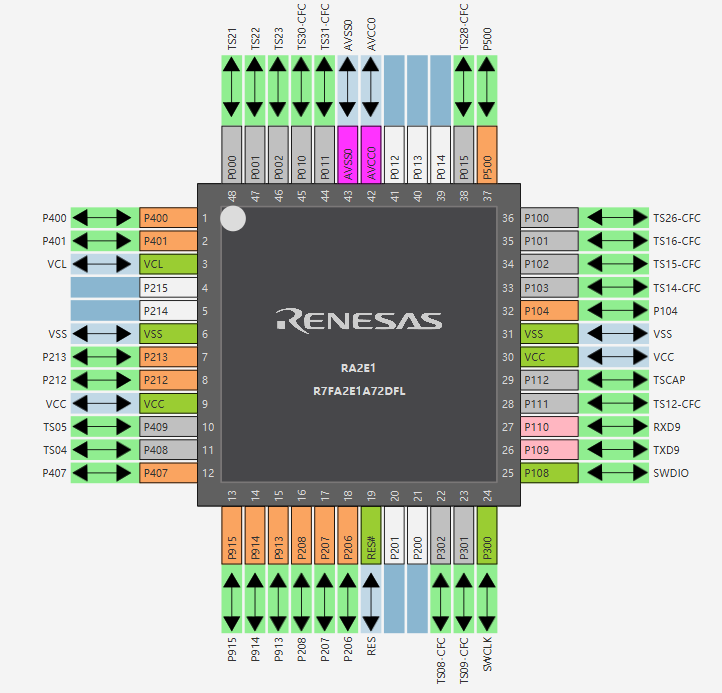Select the gray P010 pin box
This screenshot has width=722, height=693.
(301, 155)
